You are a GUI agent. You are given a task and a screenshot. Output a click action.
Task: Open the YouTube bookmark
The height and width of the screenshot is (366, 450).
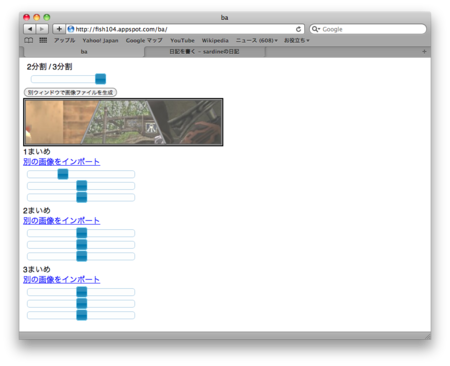(x=182, y=40)
